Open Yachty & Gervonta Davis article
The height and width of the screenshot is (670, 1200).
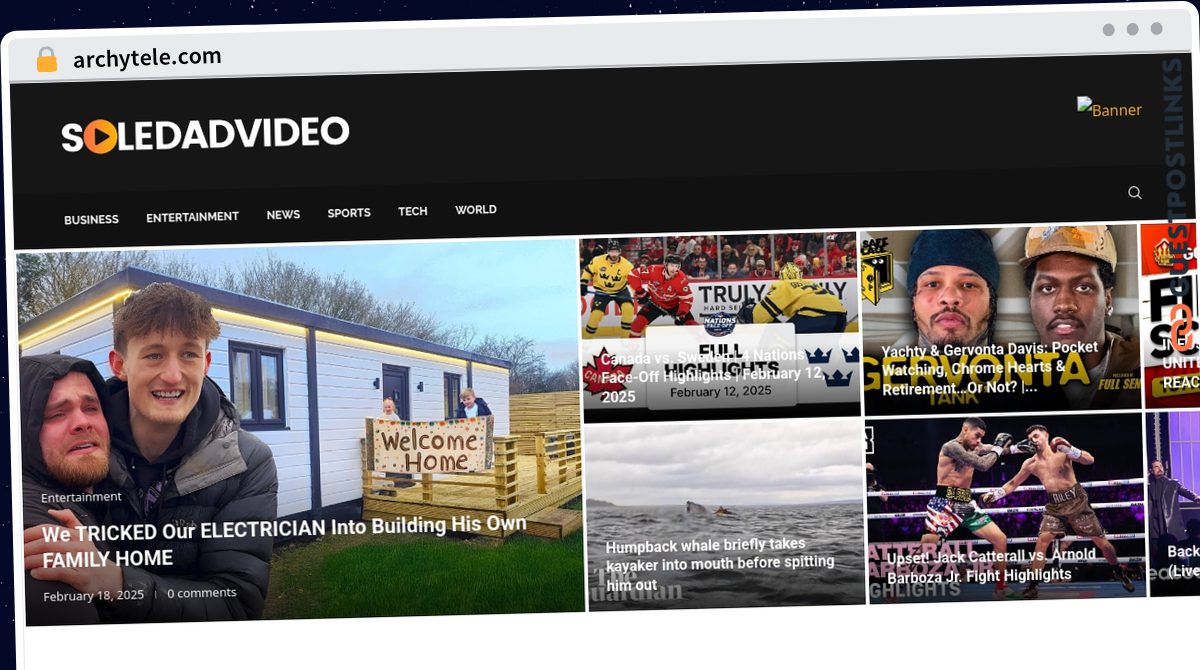[x=989, y=367]
